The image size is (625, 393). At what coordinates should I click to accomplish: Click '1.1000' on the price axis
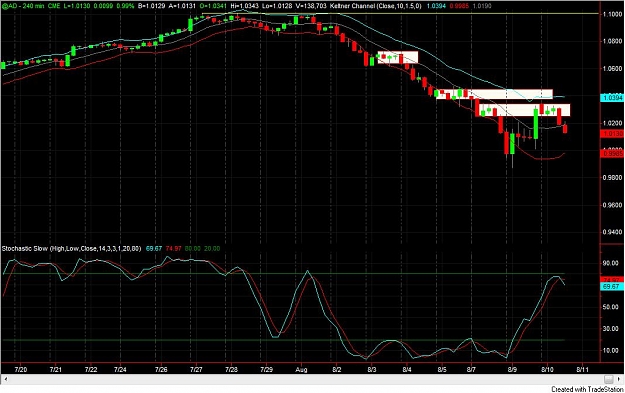[x=613, y=14]
